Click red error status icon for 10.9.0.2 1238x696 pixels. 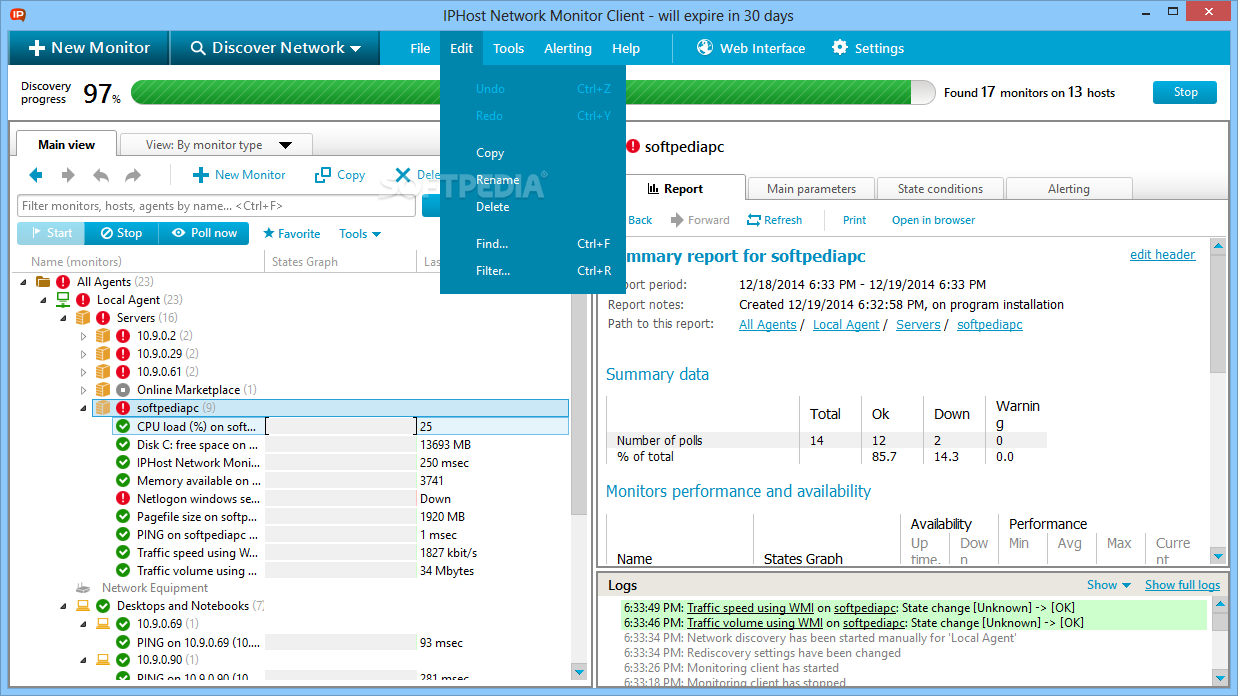[x=123, y=336]
